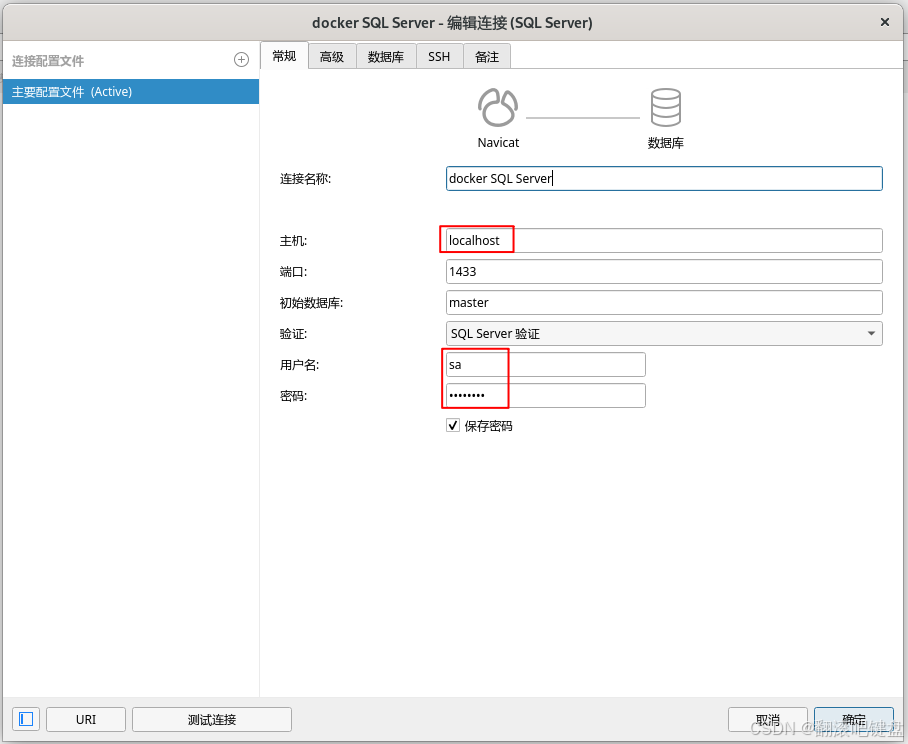Switch to the 备注 tab
This screenshot has width=908, height=744.
(486, 57)
